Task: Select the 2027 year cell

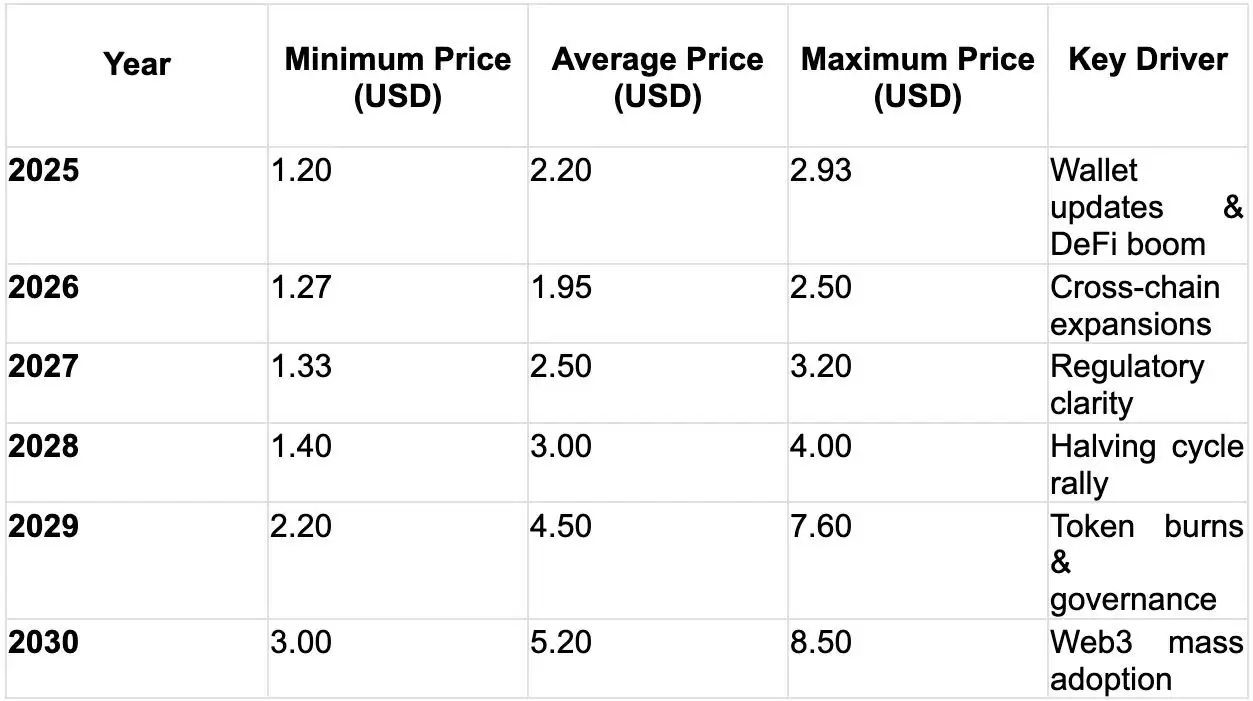Action: coord(44,366)
